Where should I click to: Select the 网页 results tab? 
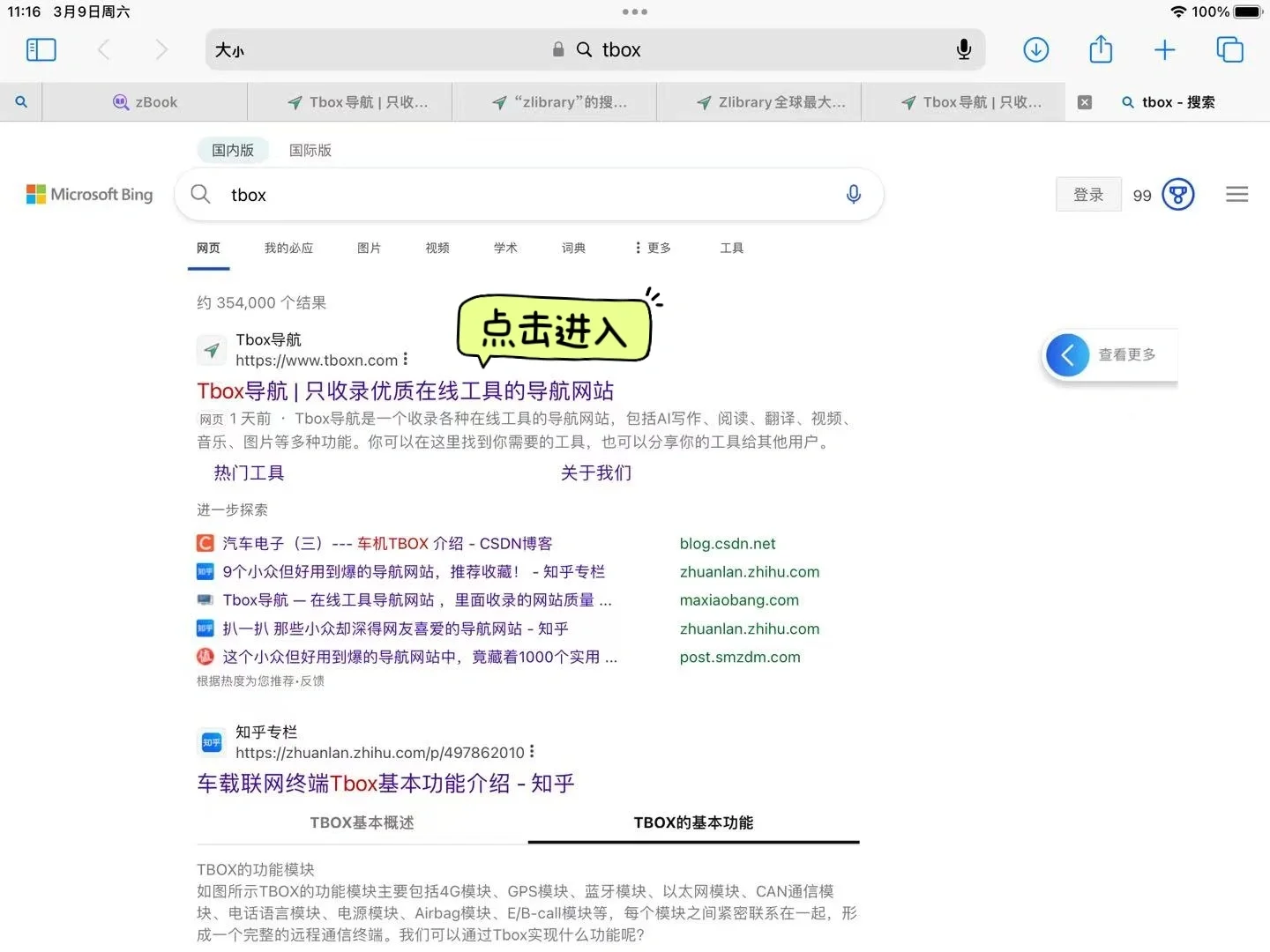coord(208,248)
